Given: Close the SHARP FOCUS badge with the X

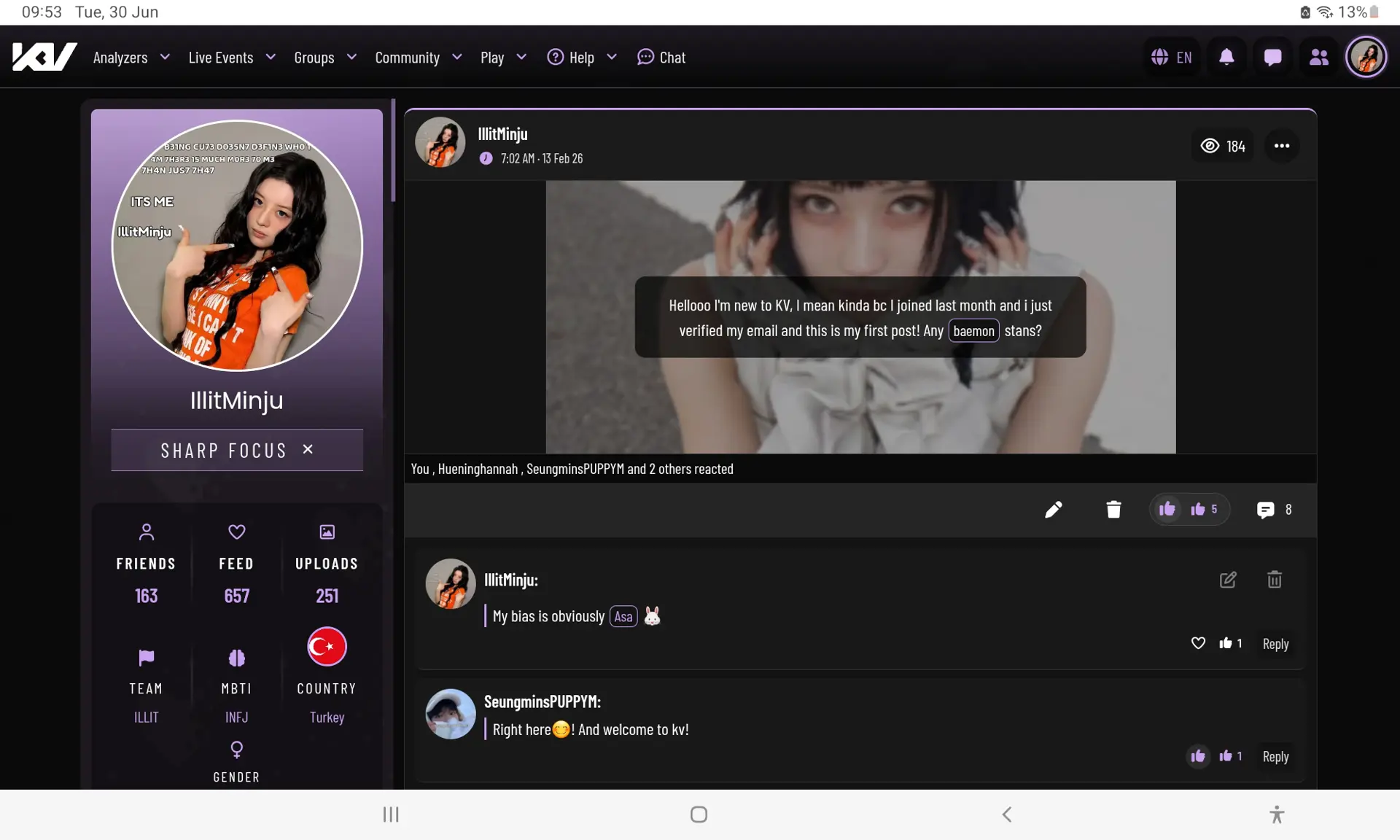Looking at the screenshot, I should [308, 450].
